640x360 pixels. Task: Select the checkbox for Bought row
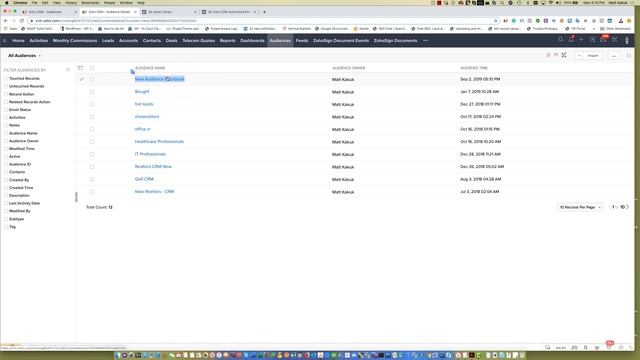tap(92, 92)
